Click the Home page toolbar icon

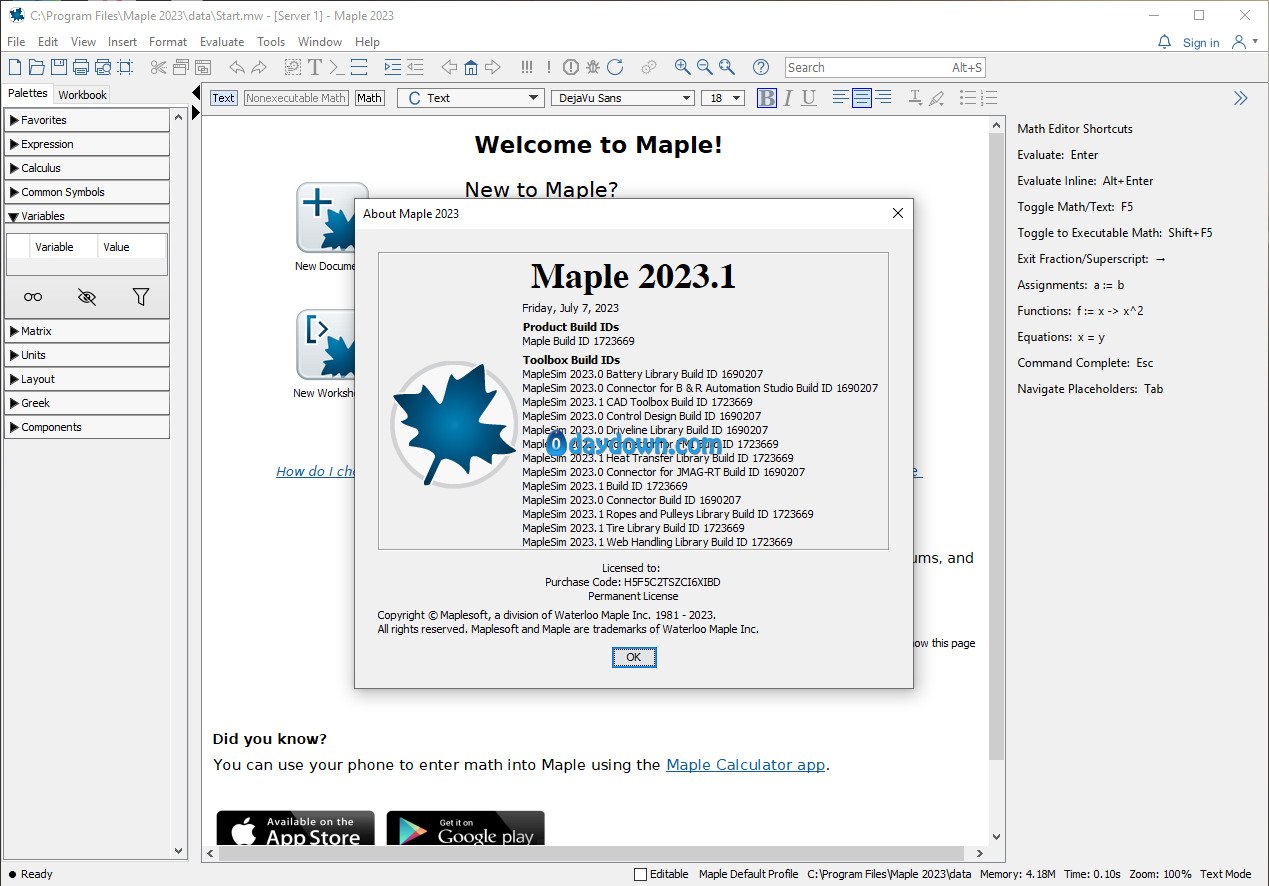point(470,67)
